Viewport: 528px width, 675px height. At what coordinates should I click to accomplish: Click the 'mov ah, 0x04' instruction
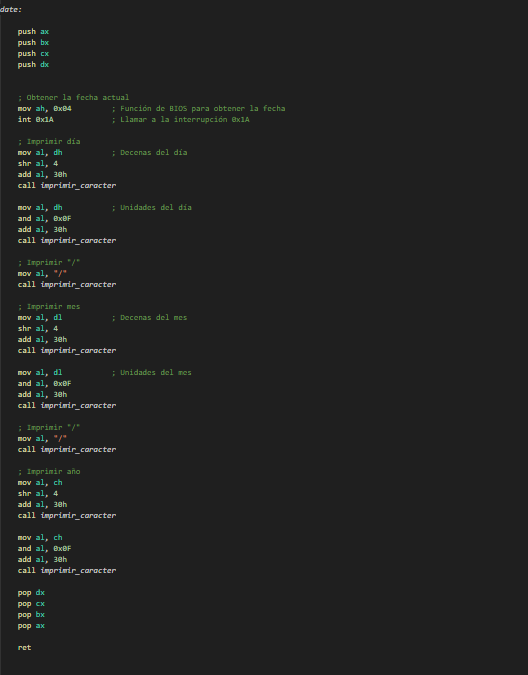tap(44, 108)
